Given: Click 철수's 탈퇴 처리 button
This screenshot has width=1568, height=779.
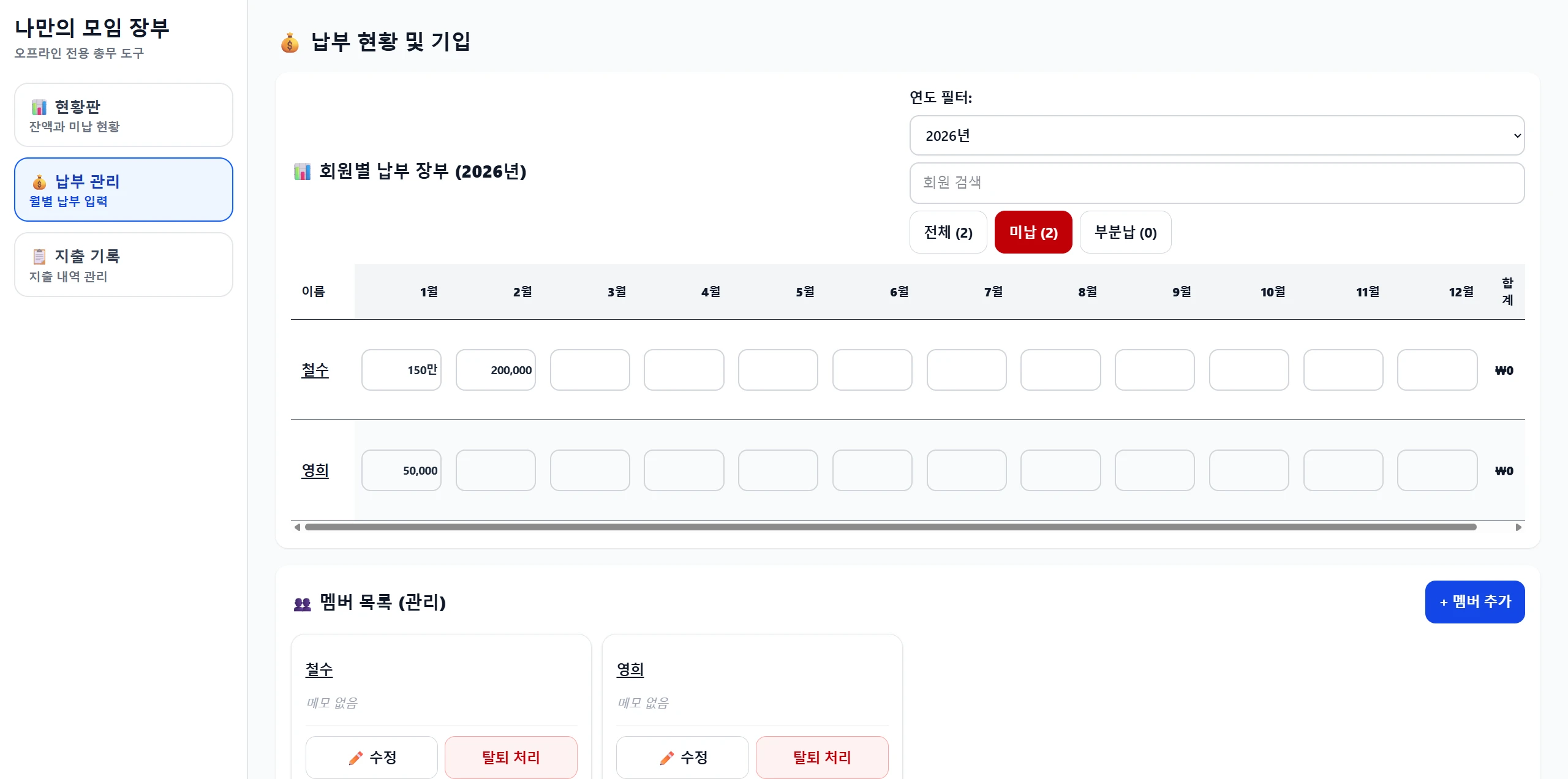Looking at the screenshot, I should tap(511, 758).
